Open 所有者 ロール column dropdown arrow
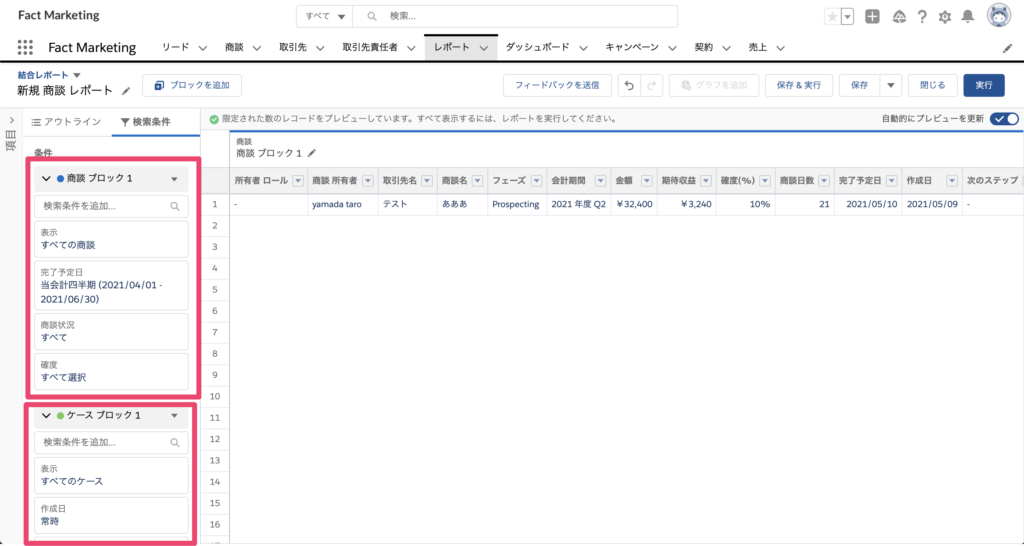This screenshot has height=546, width=1024. click(298, 181)
